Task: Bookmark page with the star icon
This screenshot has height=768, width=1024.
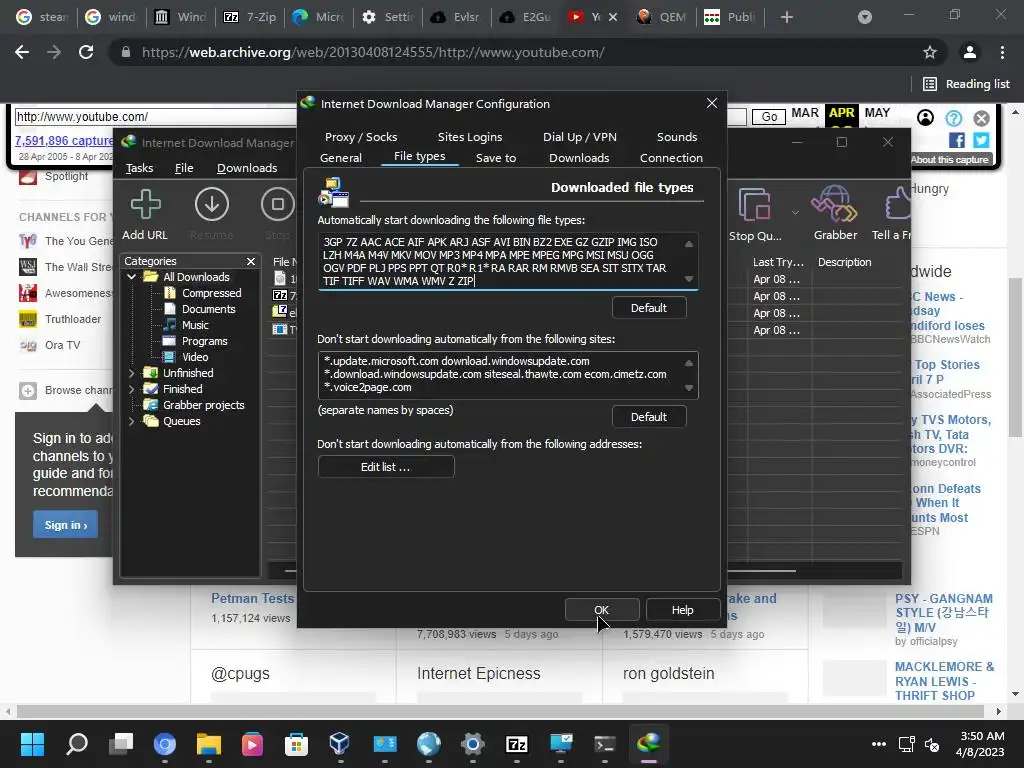Action: pos(930,52)
